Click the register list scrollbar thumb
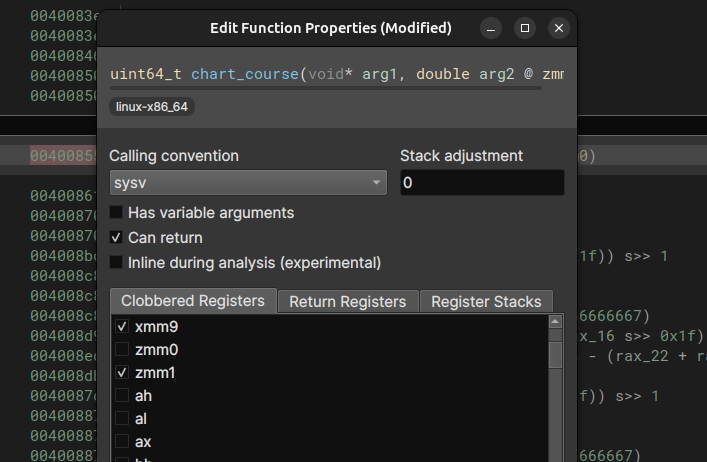The width and height of the screenshot is (707, 462). [x=555, y=355]
